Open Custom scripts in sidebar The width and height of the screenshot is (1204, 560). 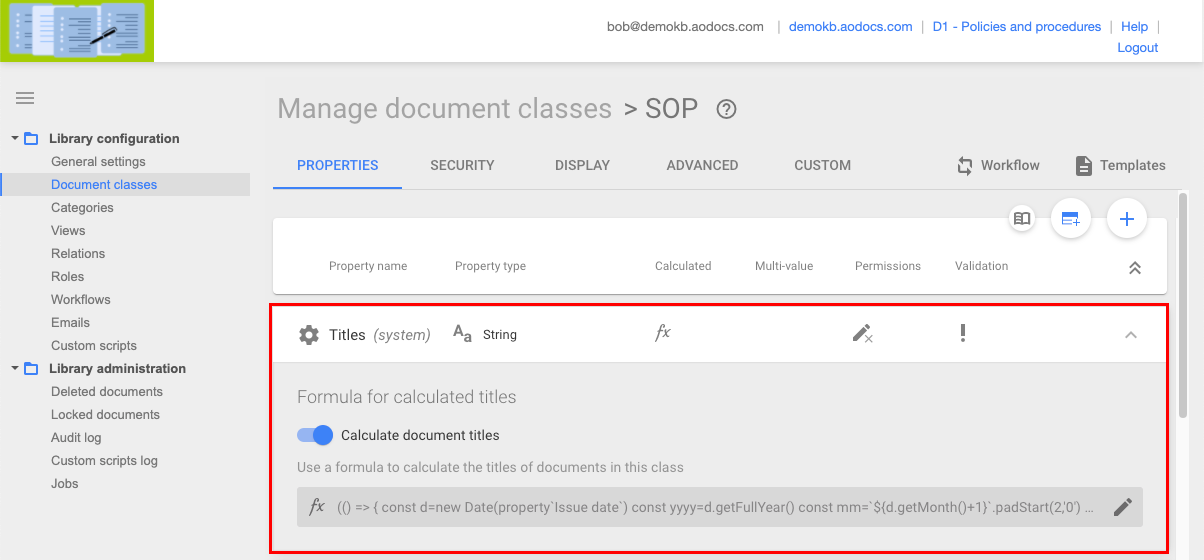(94, 346)
